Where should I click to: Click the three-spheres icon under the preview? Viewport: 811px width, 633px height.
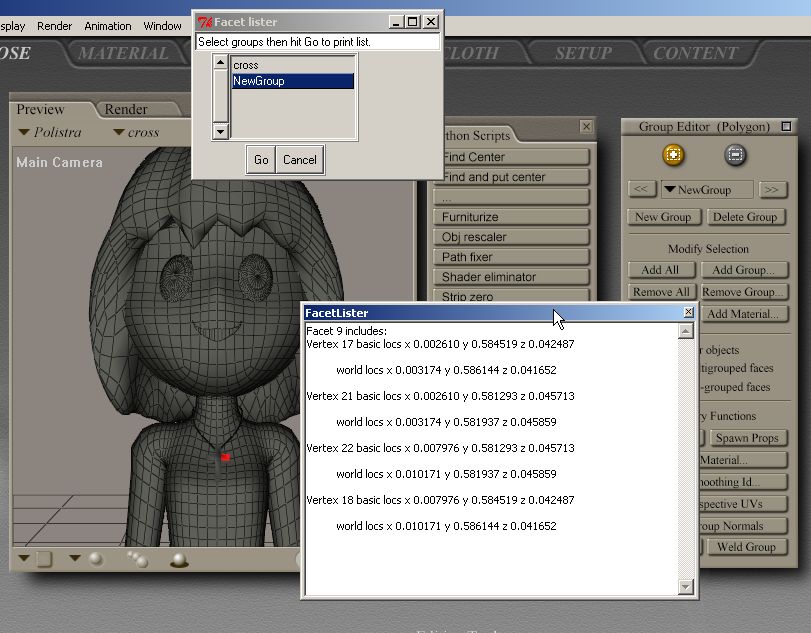[138, 560]
